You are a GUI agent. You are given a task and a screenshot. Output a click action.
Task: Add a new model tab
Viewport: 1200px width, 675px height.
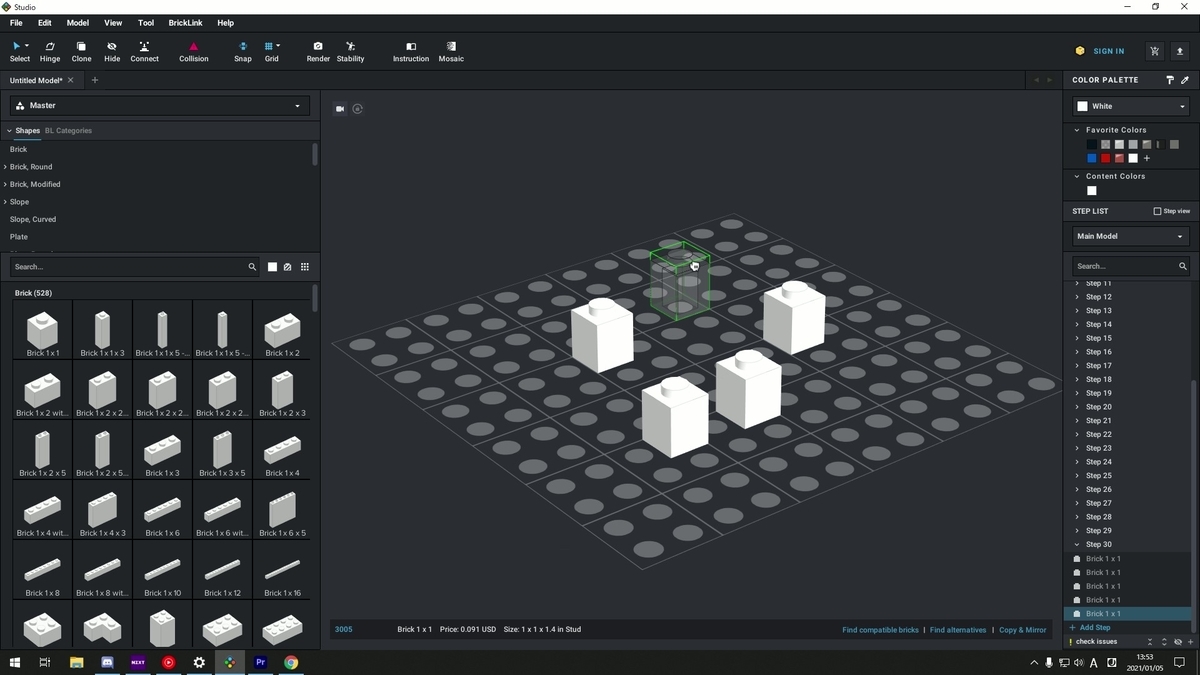point(95,80)
